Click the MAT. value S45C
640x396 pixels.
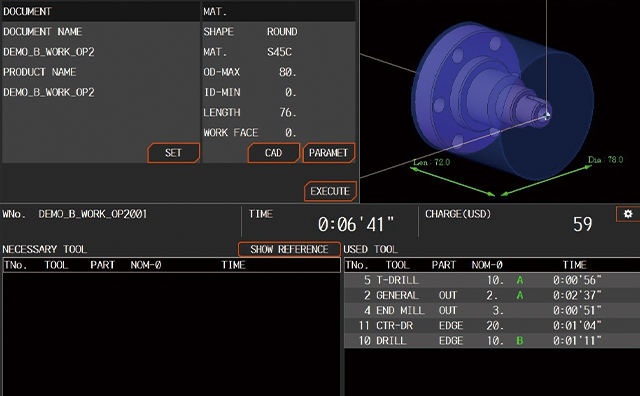point(279,52)
